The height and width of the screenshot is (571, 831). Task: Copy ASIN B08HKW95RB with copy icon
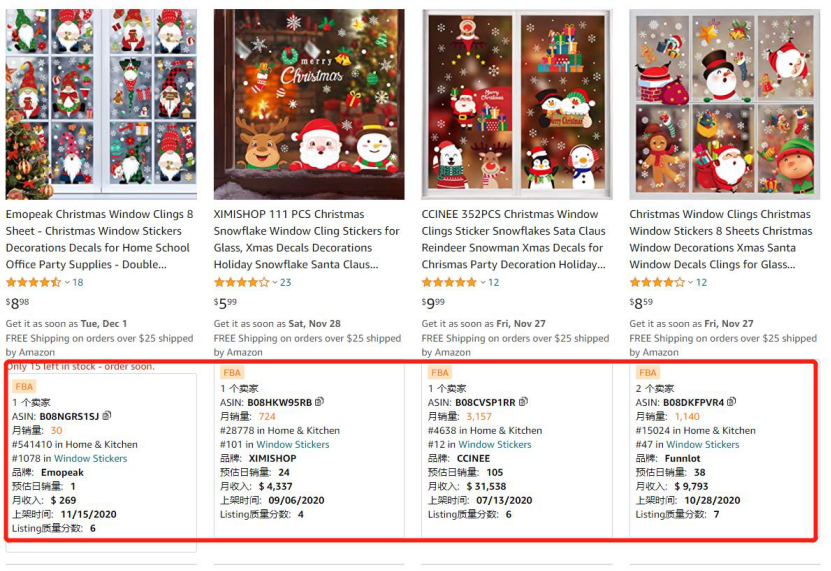point(319,402)
